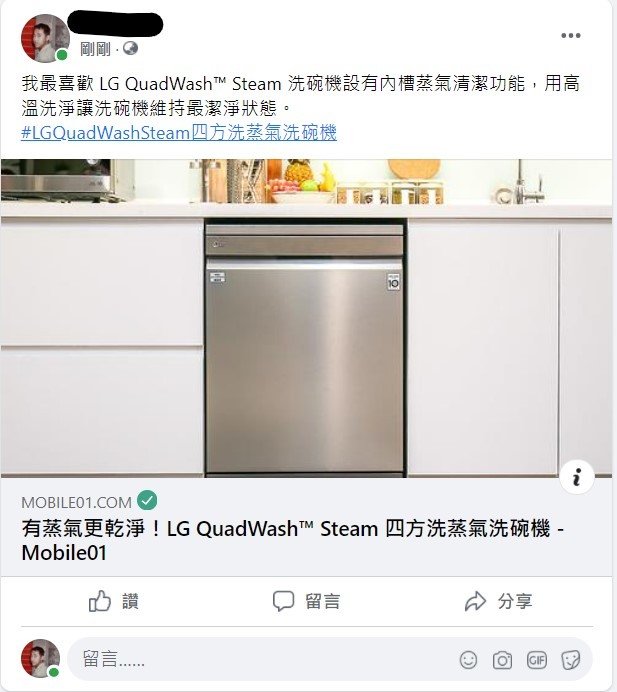This screenshot has height=692, width=617.
Task: Insert a GIF into the comment
Action: coord(537,660)
